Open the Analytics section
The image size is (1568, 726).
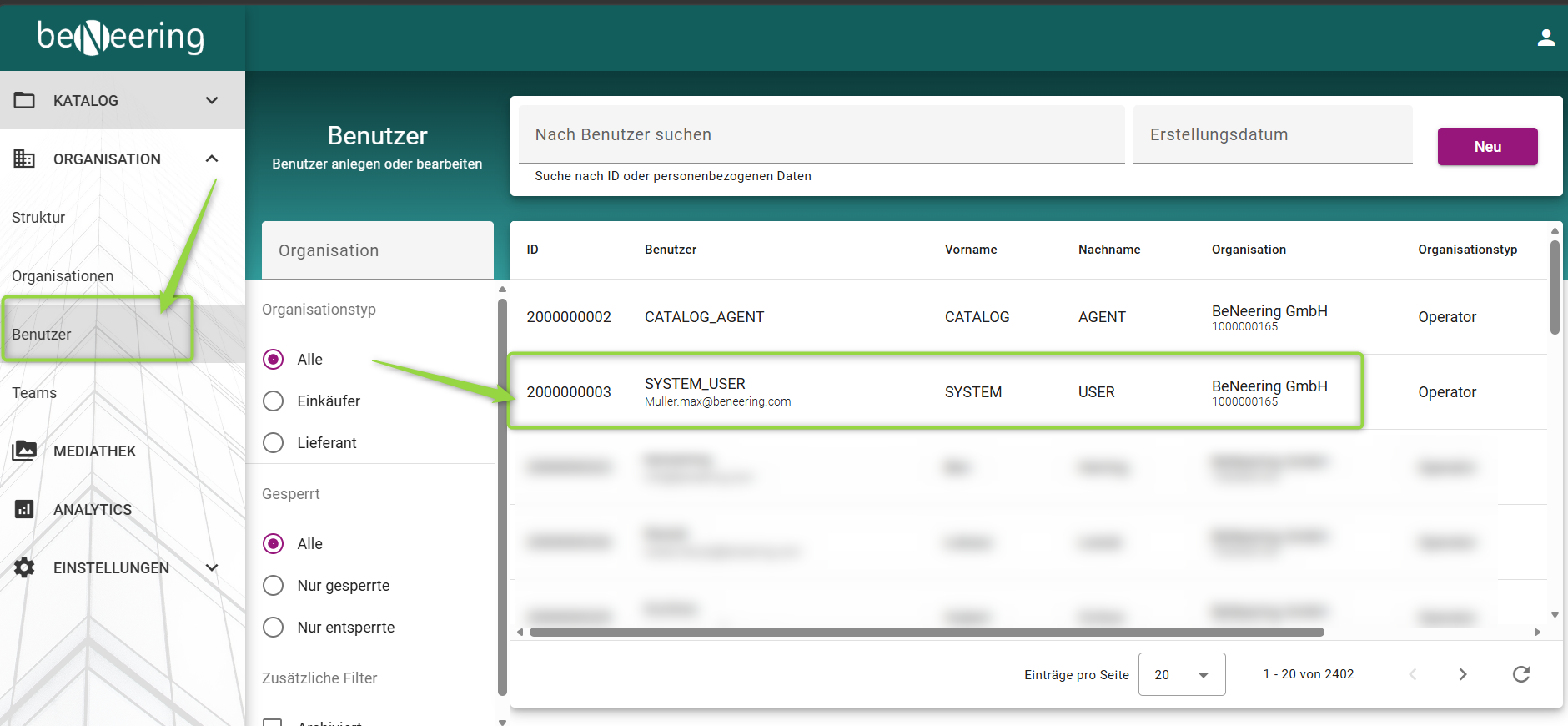tap(93, 509)
